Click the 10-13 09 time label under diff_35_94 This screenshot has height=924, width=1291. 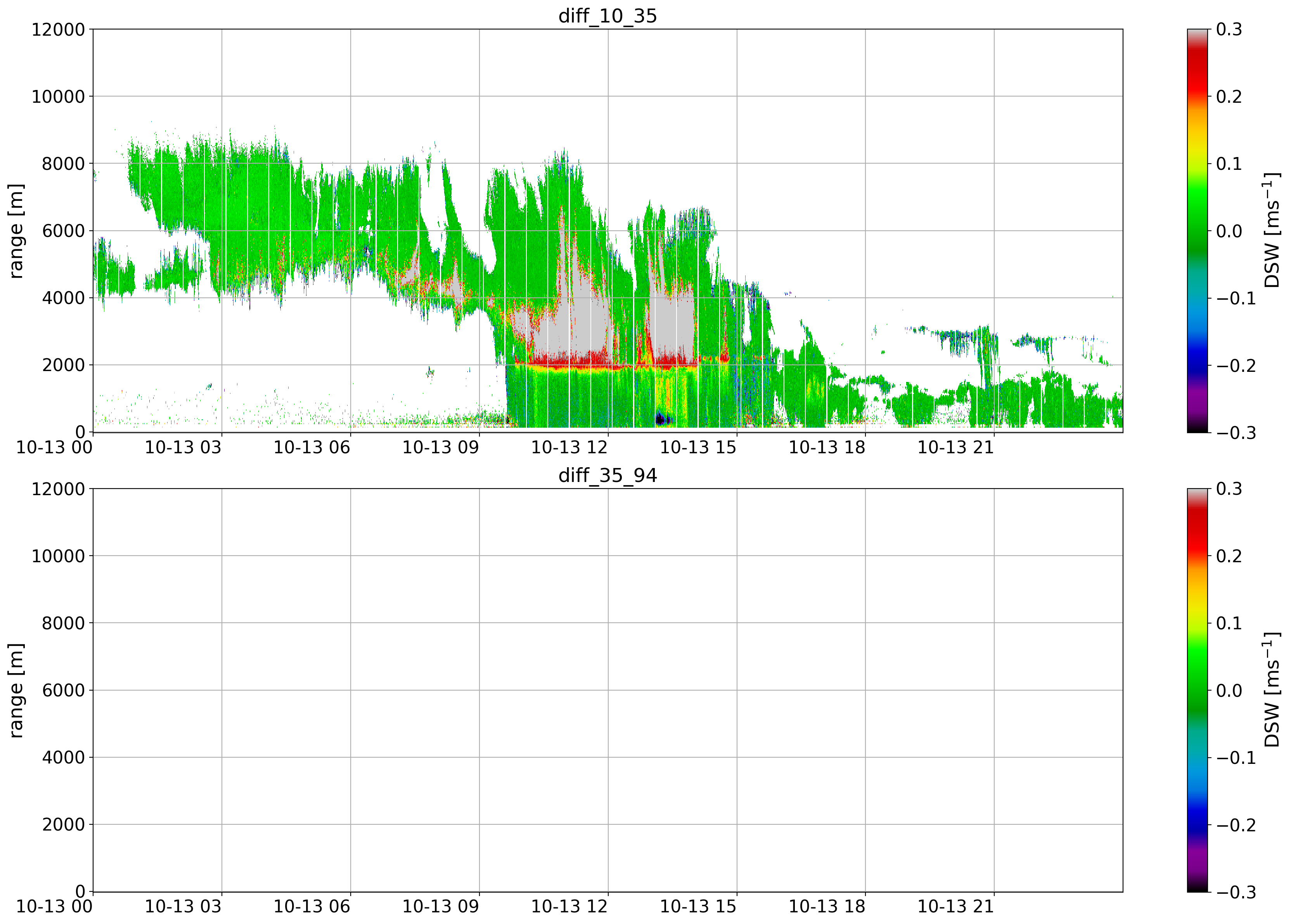pyautogui.click(x=441, y=907)
